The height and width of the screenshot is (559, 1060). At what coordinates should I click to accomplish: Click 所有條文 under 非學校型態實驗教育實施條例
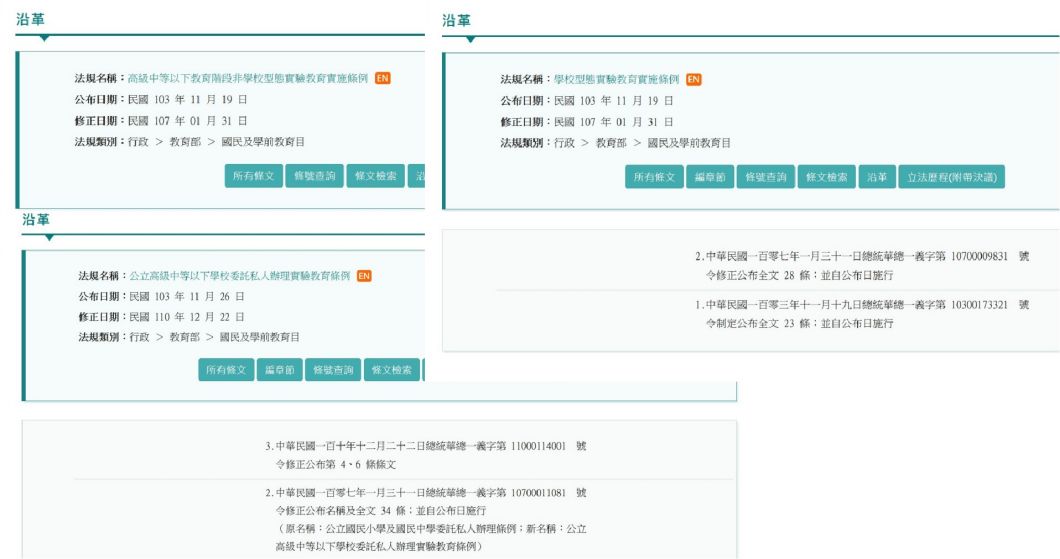point(254,176)
